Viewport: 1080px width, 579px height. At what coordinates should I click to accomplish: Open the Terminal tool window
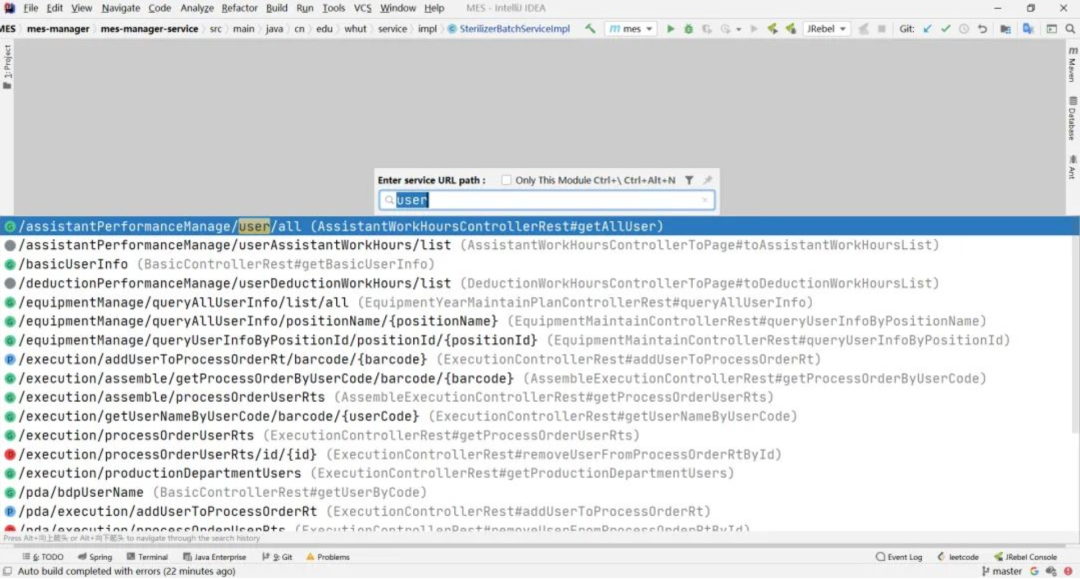tap(147, 557)
